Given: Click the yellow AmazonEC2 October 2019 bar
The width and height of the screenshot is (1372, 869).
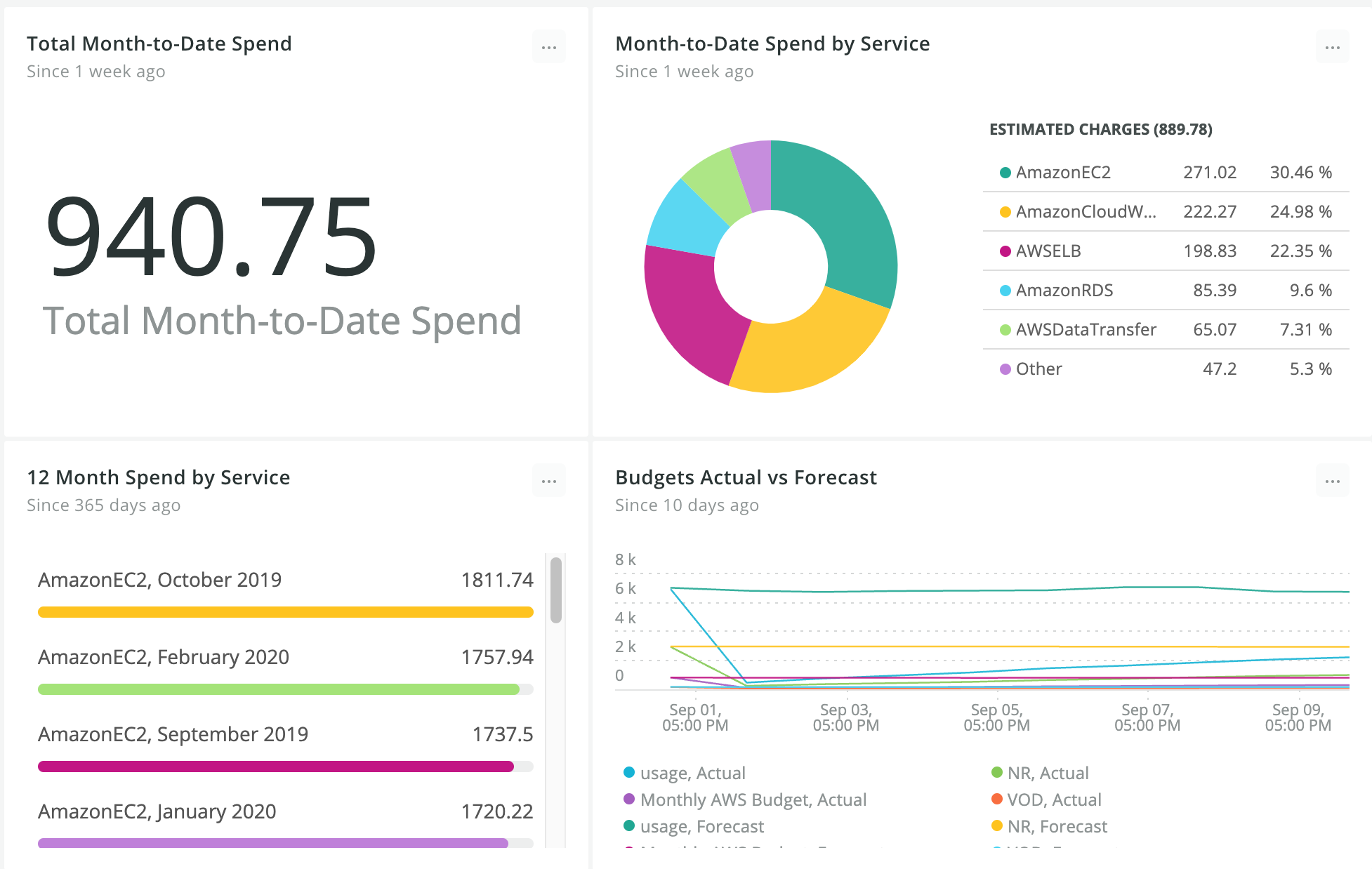Looking at the screenshot, I should pos(285,612).
